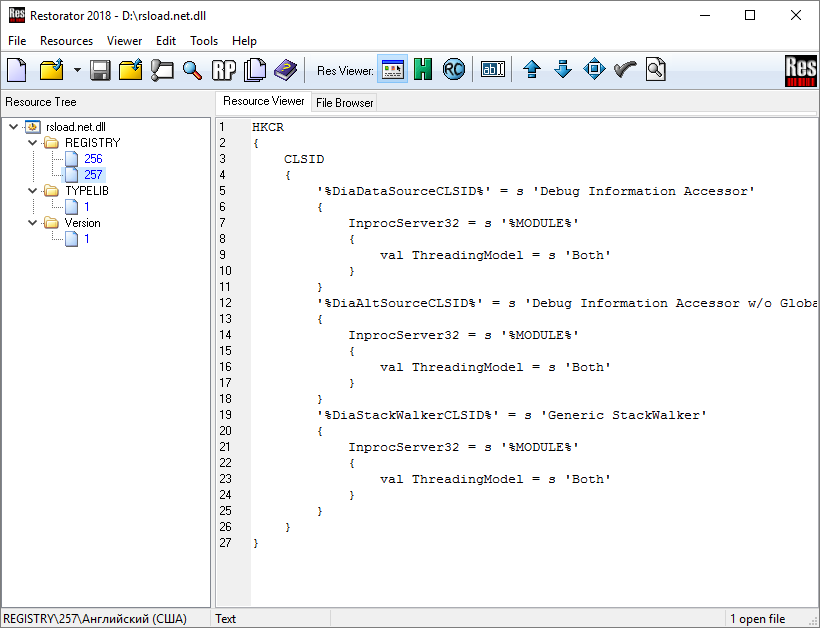Click the DiaDataSourceCLSID line
The width and height of the screenshot is (820, 628).
[536, 191]
